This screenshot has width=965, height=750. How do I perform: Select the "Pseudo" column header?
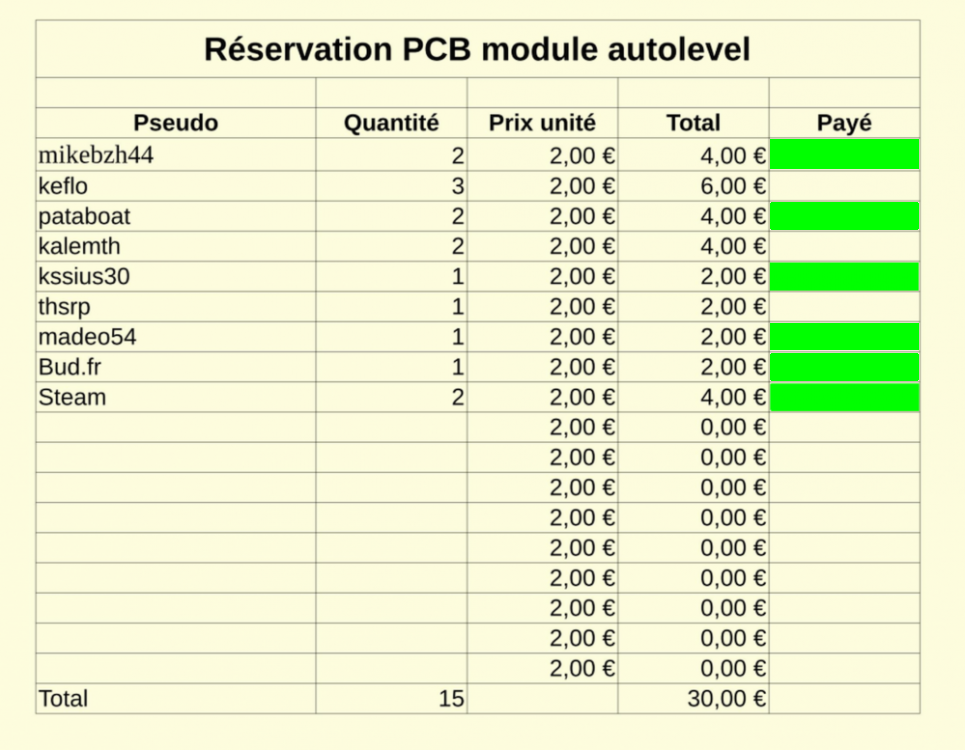[x=175, y=123]
